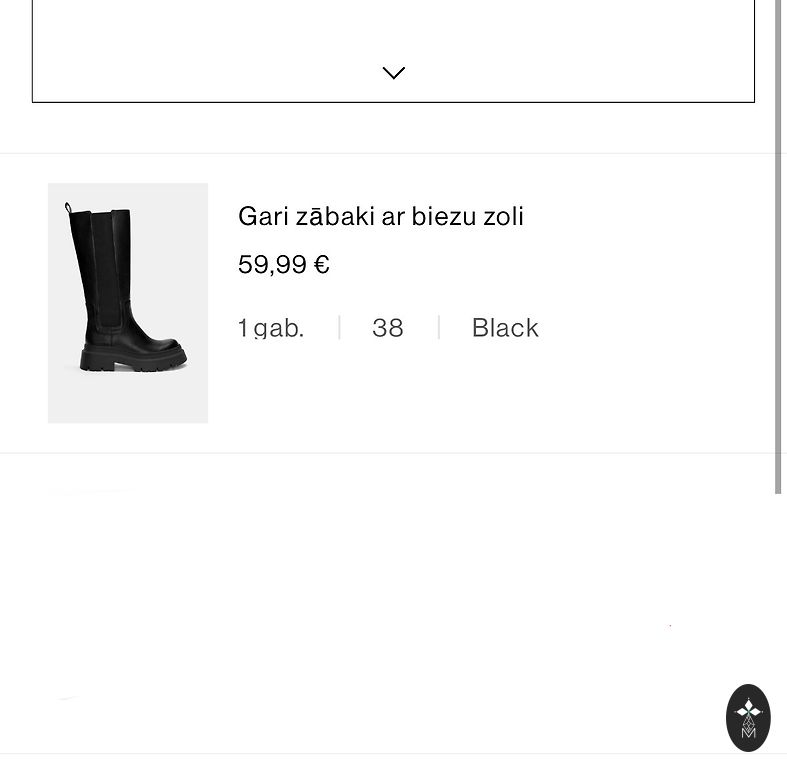The height and width of the screenshot is (768, 787).
Task: Click the downward arrow icon above the product
Action: pos(393,72)
